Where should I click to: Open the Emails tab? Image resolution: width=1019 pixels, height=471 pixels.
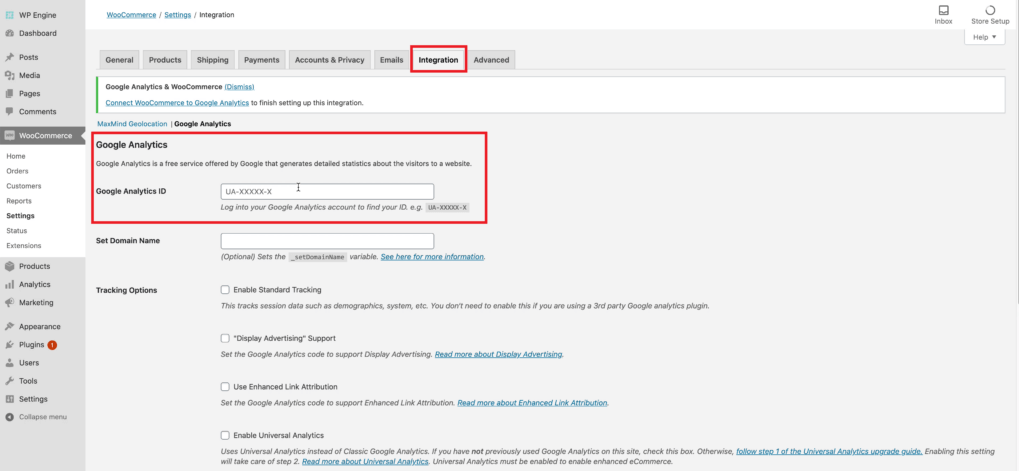tap(391, 60)
